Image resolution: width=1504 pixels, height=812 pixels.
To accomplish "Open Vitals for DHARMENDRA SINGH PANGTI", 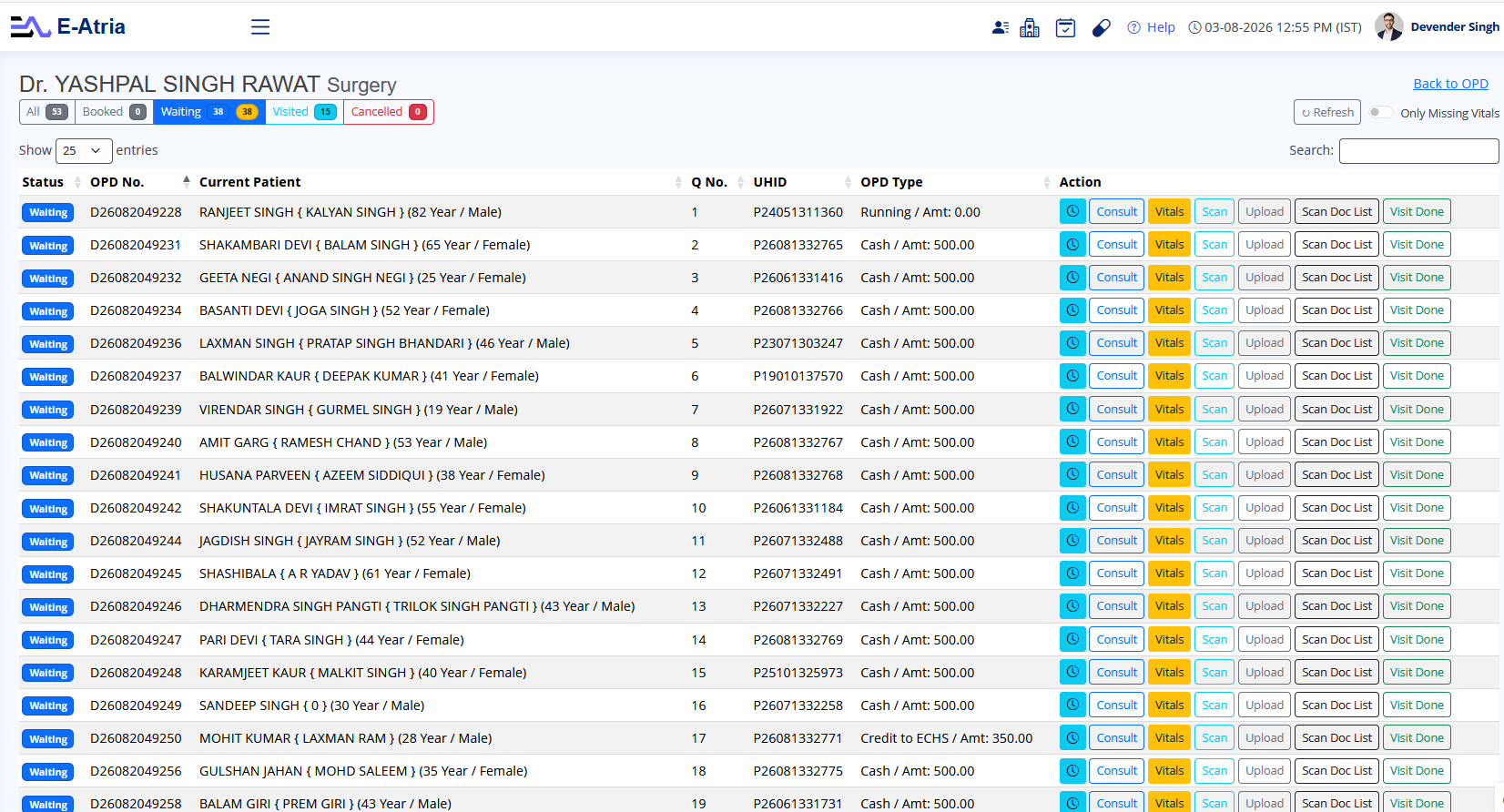I will [1169, 606].
